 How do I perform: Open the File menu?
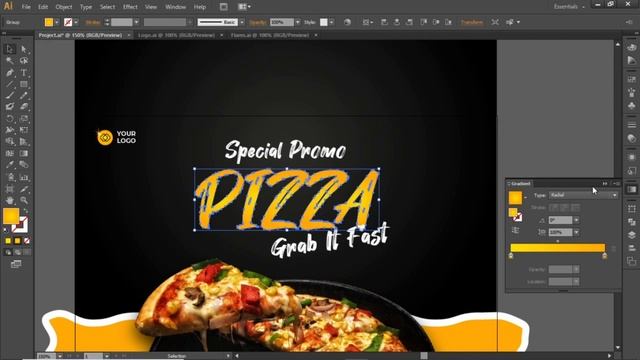[x=26, y=7]
